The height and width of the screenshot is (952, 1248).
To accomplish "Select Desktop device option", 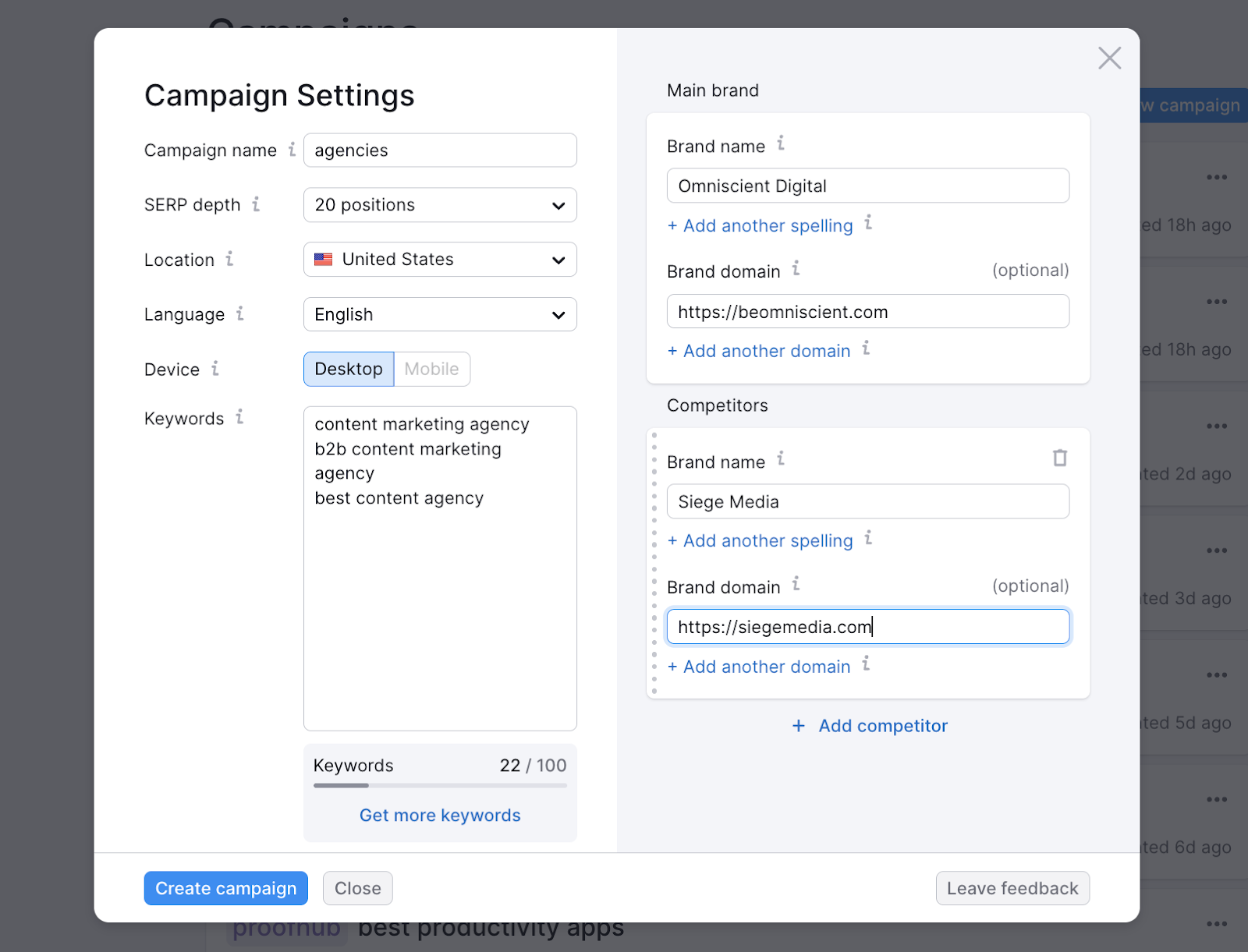I will point(349,369).
